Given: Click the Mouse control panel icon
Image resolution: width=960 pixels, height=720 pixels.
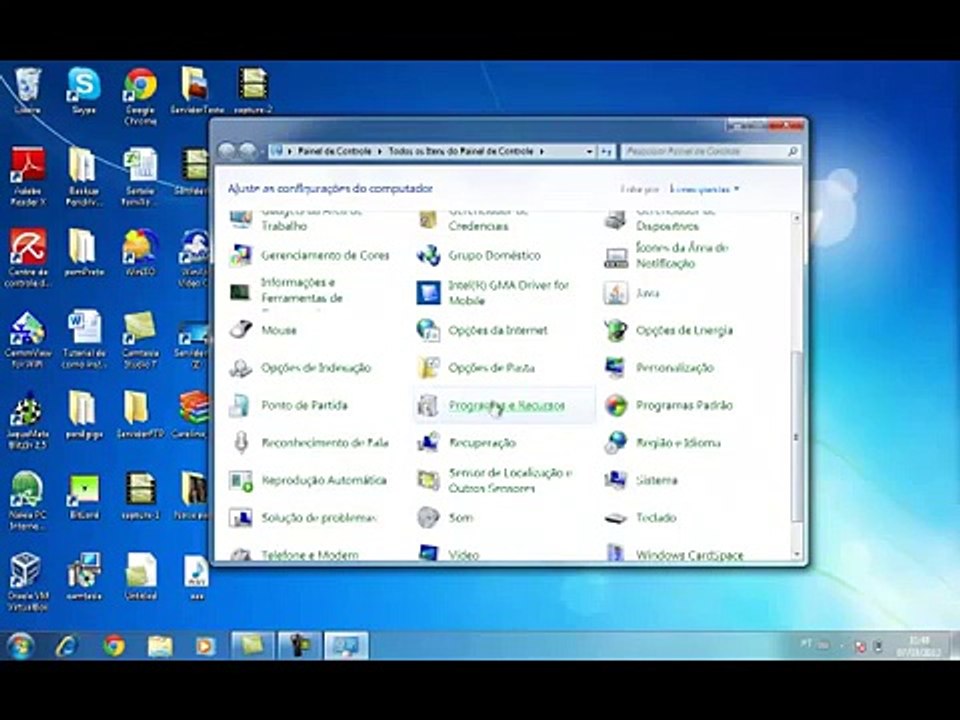Looking at the screenshot, I should pos(241,330).
